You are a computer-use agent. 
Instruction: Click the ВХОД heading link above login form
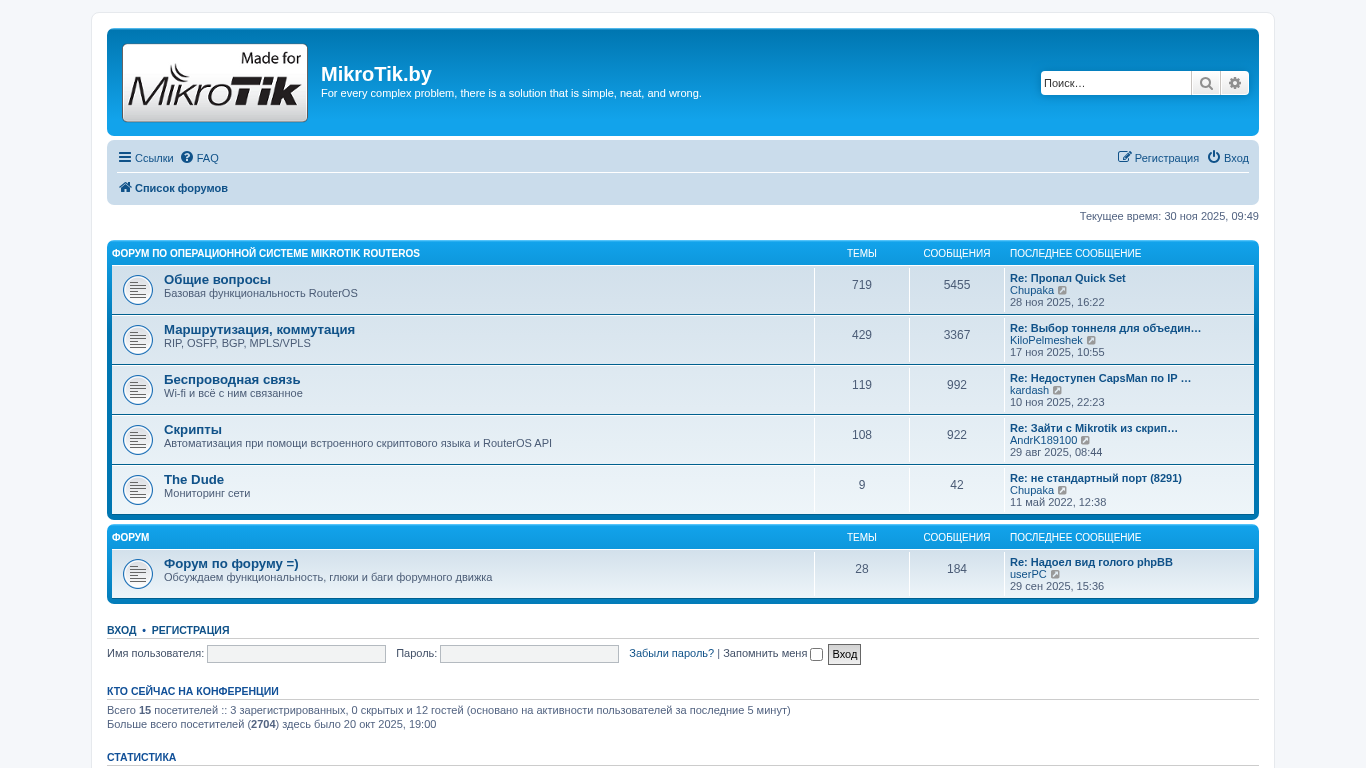pos(122,630)
